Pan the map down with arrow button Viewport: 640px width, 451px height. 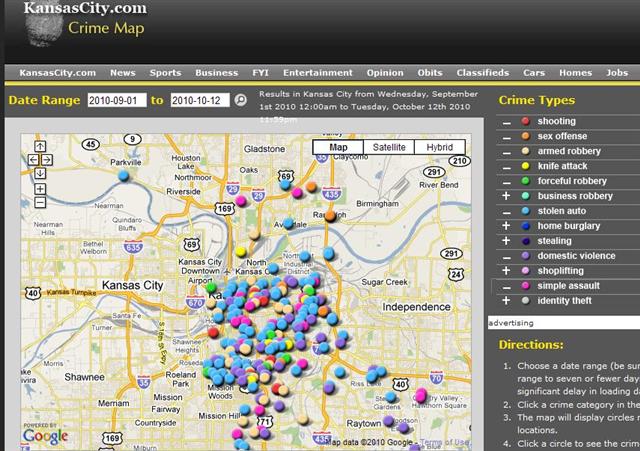click(x=40, y=173)
